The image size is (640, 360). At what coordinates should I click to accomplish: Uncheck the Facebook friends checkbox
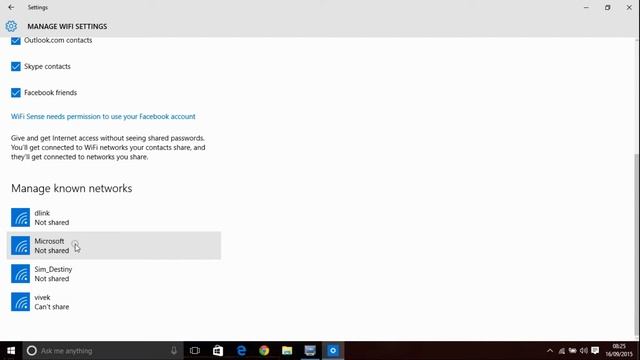[16, 93]
